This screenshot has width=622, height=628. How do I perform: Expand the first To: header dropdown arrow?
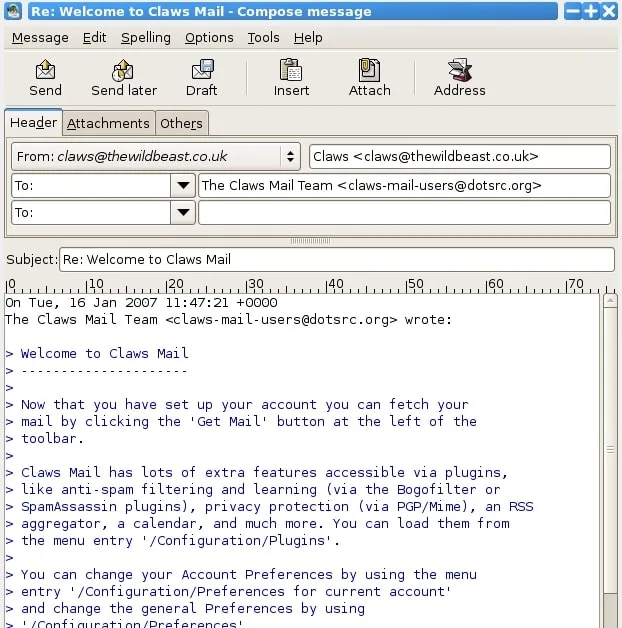(x=183, y=185)
